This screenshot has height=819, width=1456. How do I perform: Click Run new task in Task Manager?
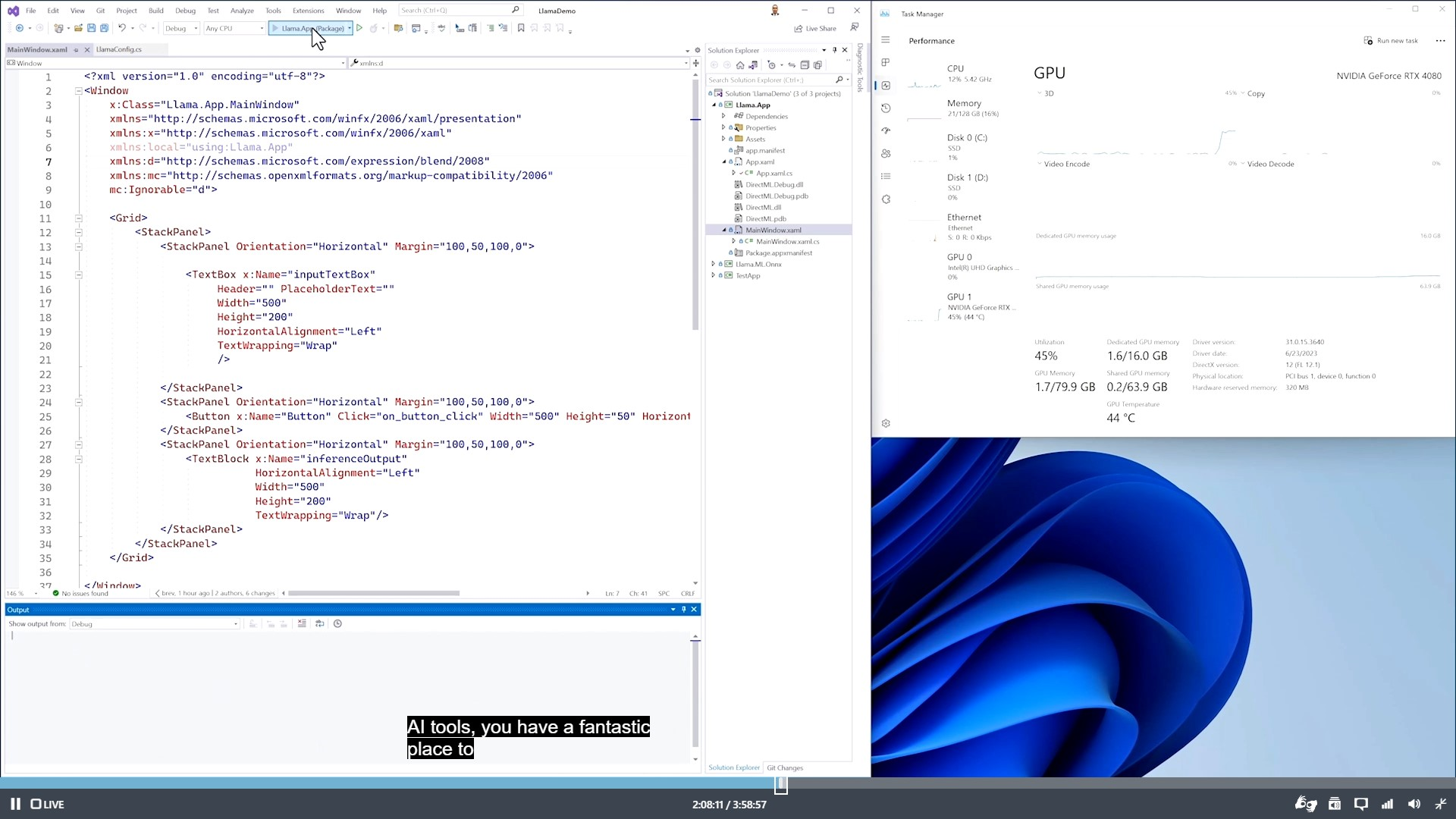click(1391, 40)
